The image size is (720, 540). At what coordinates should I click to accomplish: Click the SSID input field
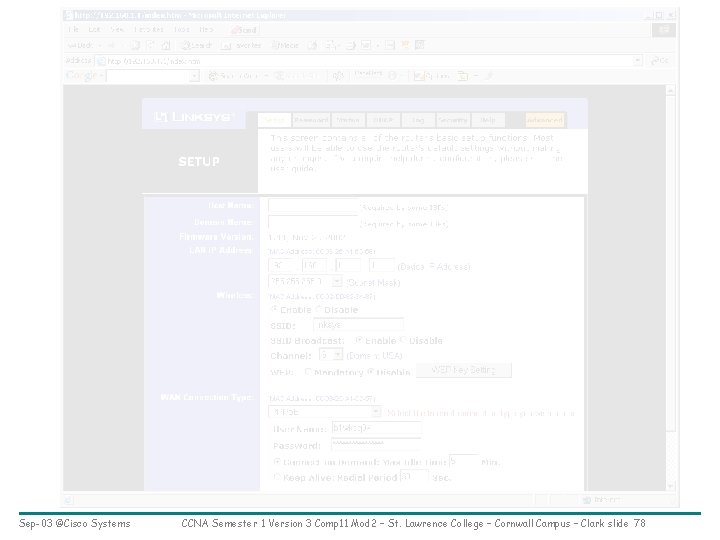358,325
